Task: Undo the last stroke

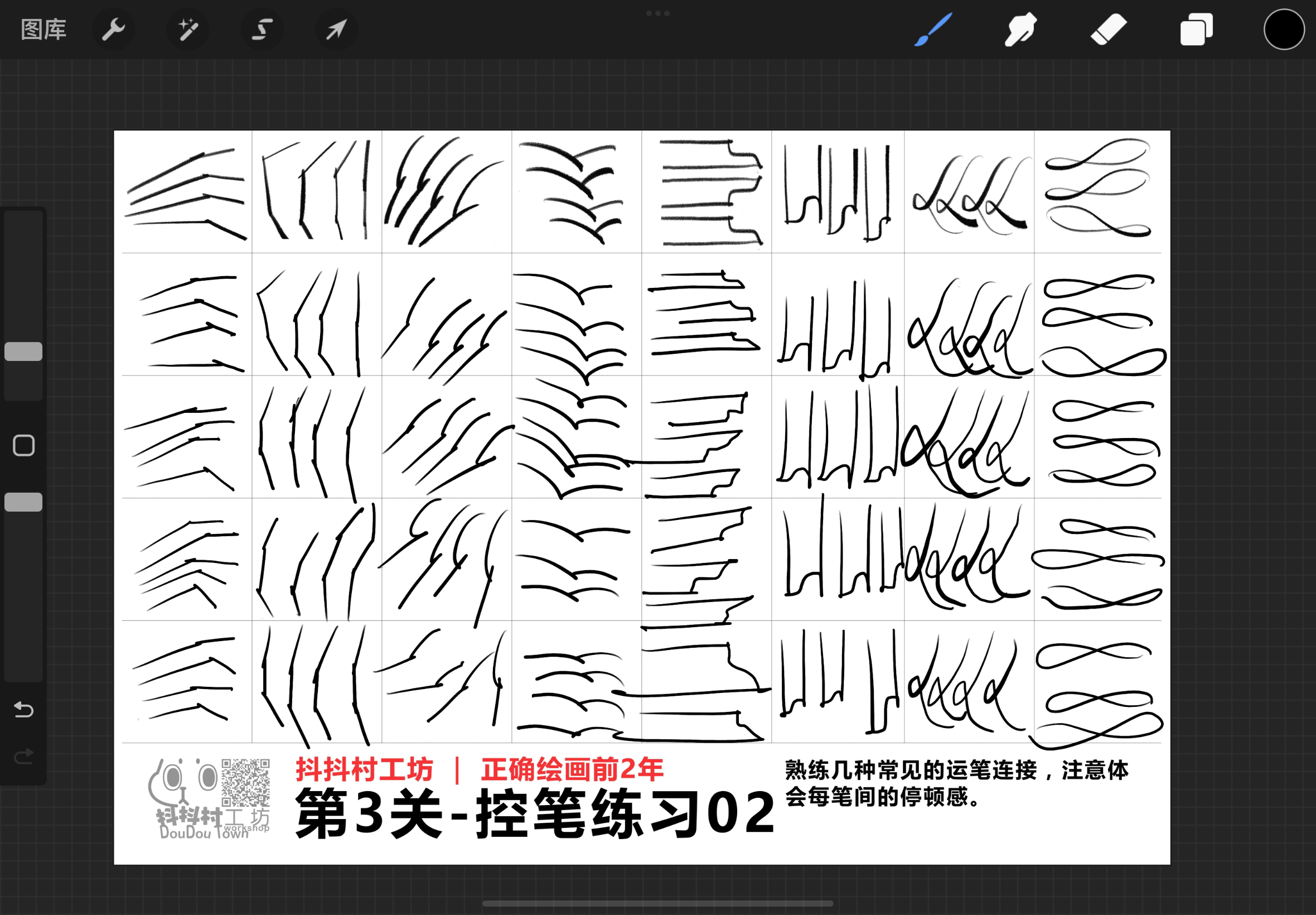Action: (x=23, y=710)
